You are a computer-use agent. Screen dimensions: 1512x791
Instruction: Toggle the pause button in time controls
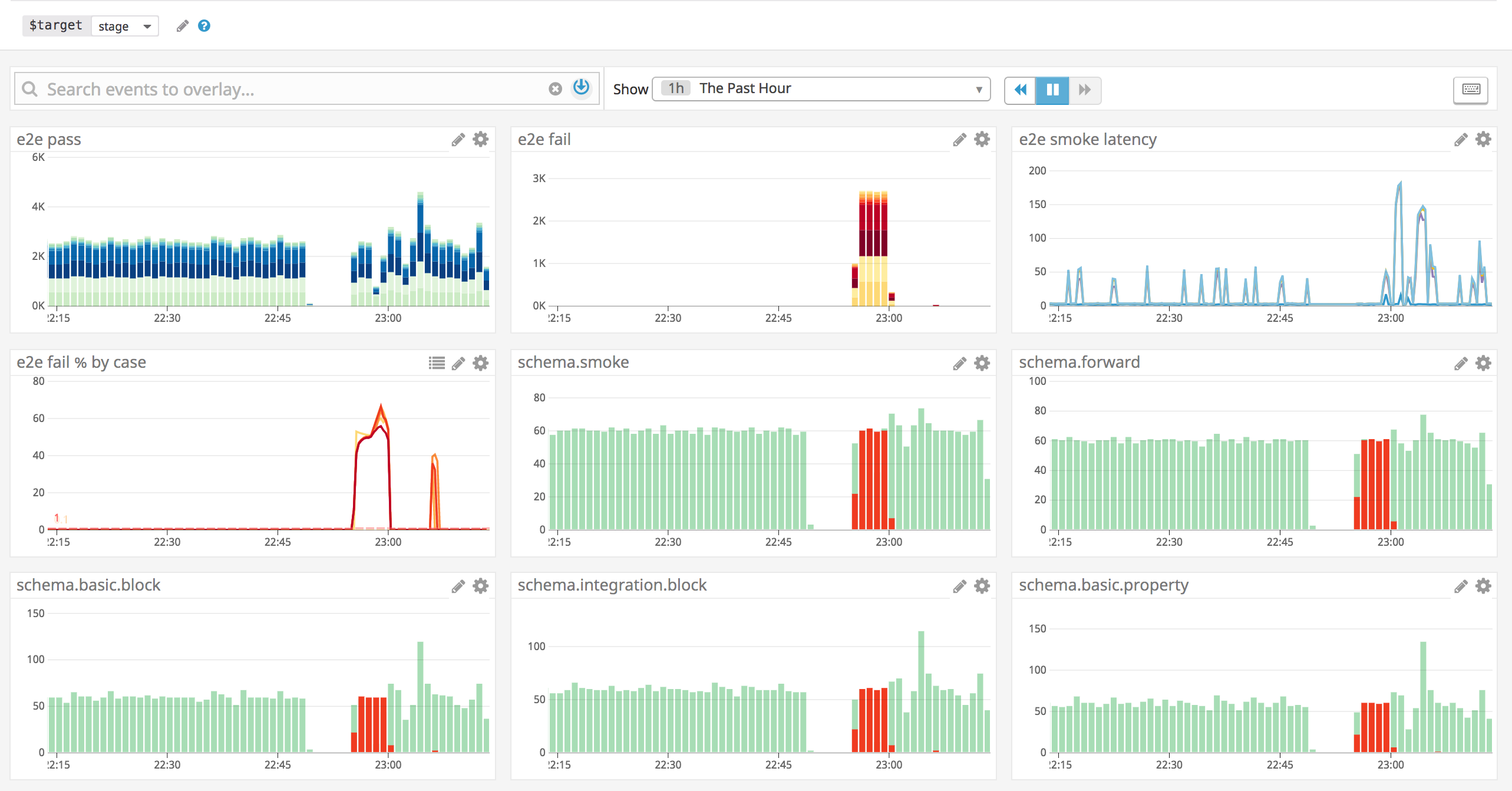point(1052,90)
